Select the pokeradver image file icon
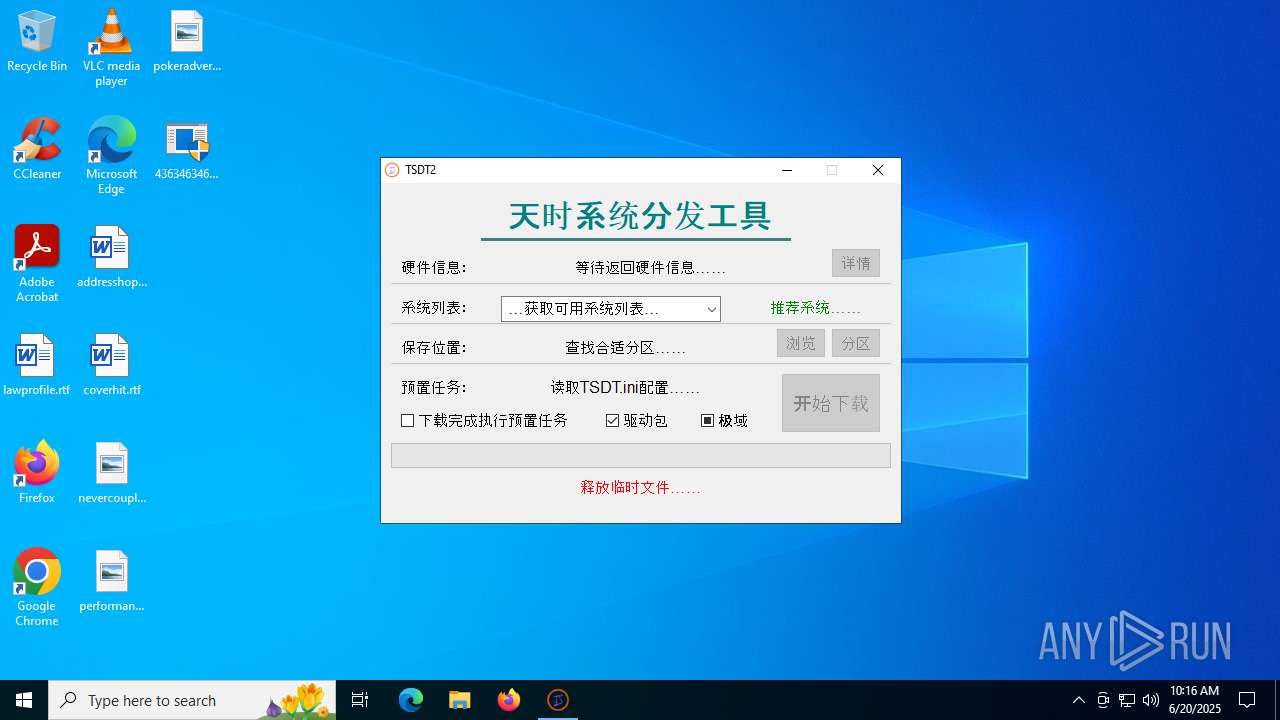This screenshot has width=1280, height=720. (187, 41)
